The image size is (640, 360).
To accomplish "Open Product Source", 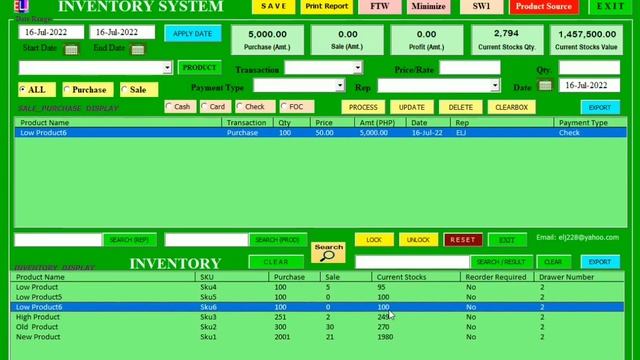I will point(544,7).
